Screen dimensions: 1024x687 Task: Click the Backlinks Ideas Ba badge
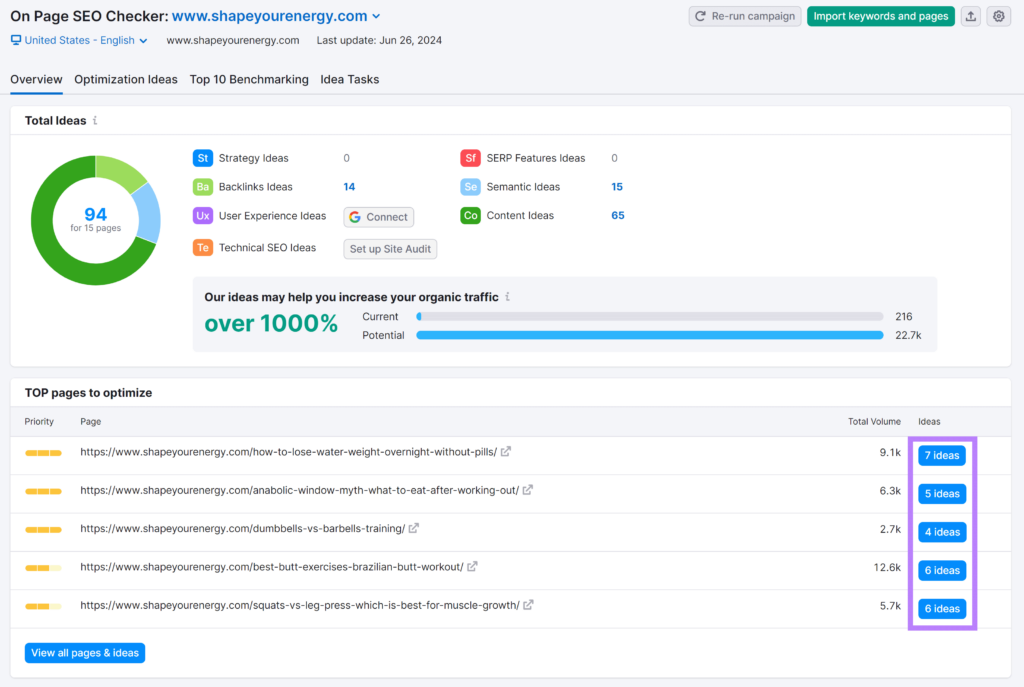[x=202, y=187]
